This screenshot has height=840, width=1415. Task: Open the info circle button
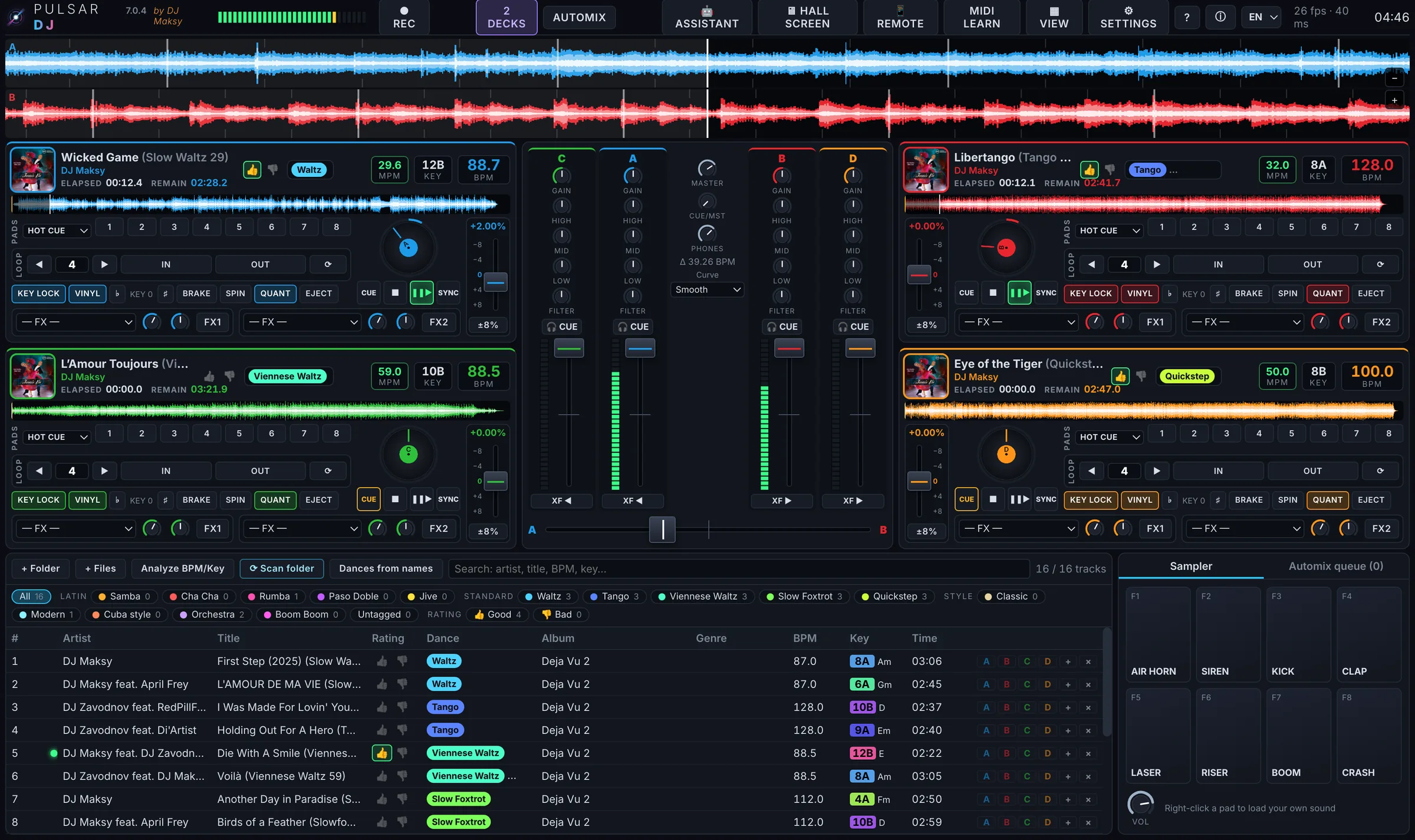tap(1220, 17)
